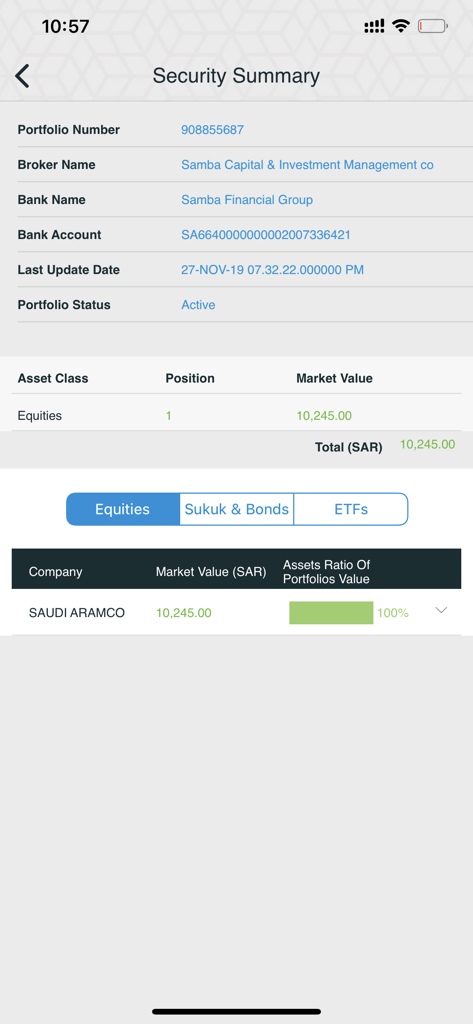Tap the Wi-Fi status icon
The image size is (473, 1024).
point(400,26)
